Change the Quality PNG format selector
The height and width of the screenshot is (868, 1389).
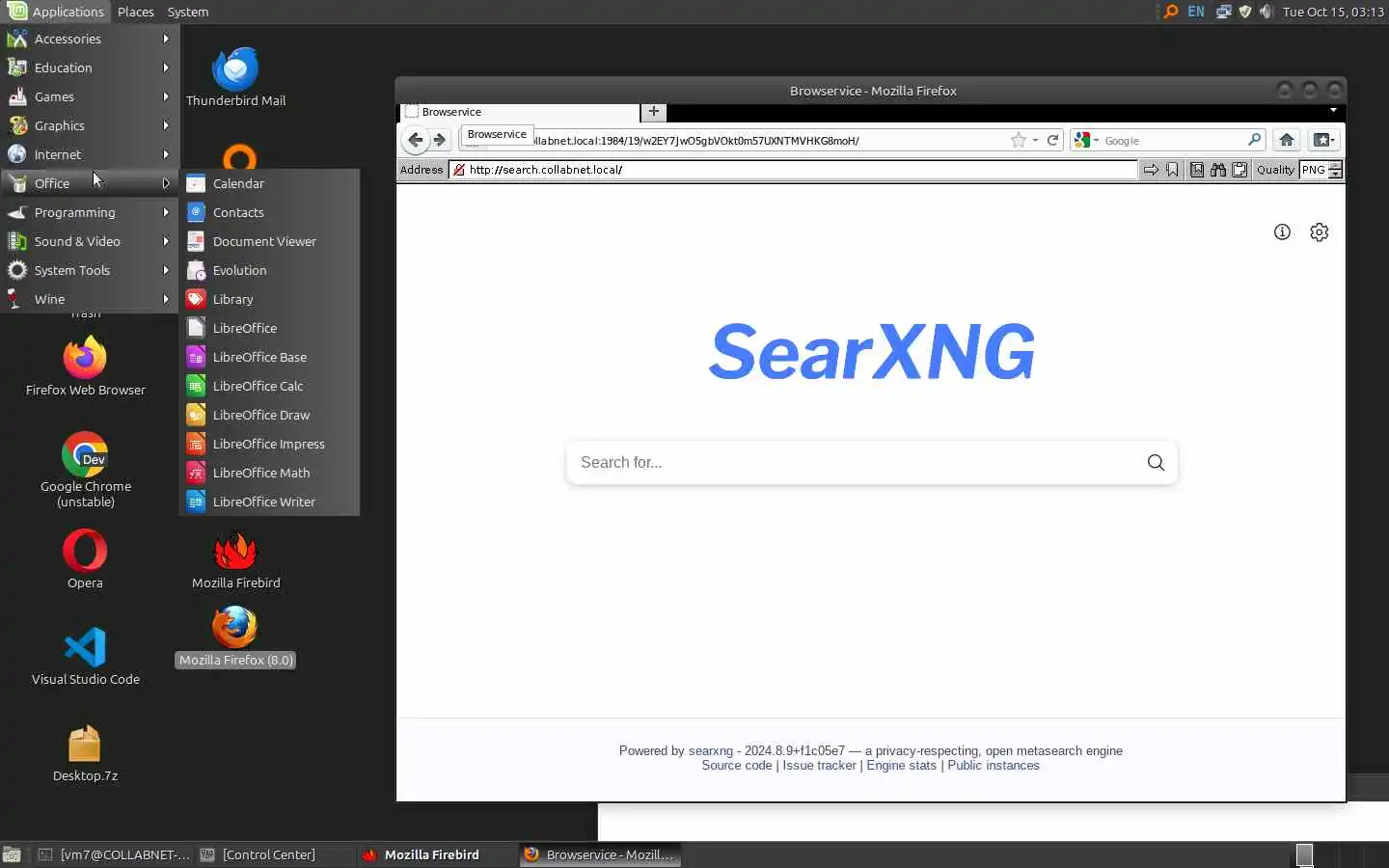[1321, 170]
